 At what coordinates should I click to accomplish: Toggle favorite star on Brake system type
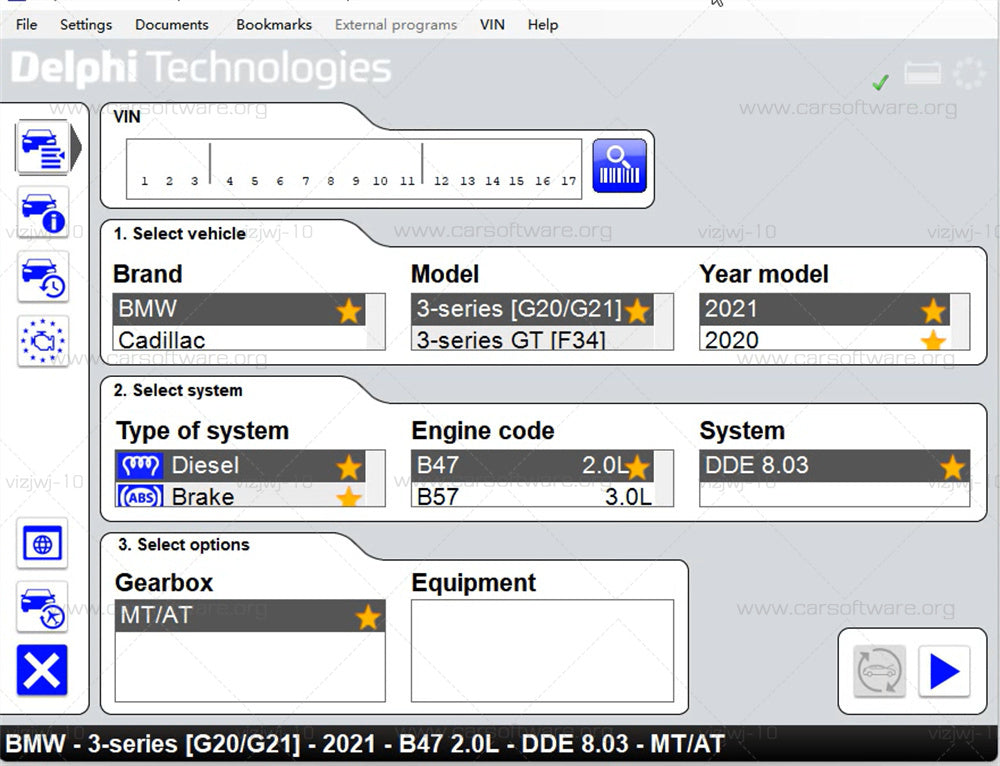click(349, 496)
